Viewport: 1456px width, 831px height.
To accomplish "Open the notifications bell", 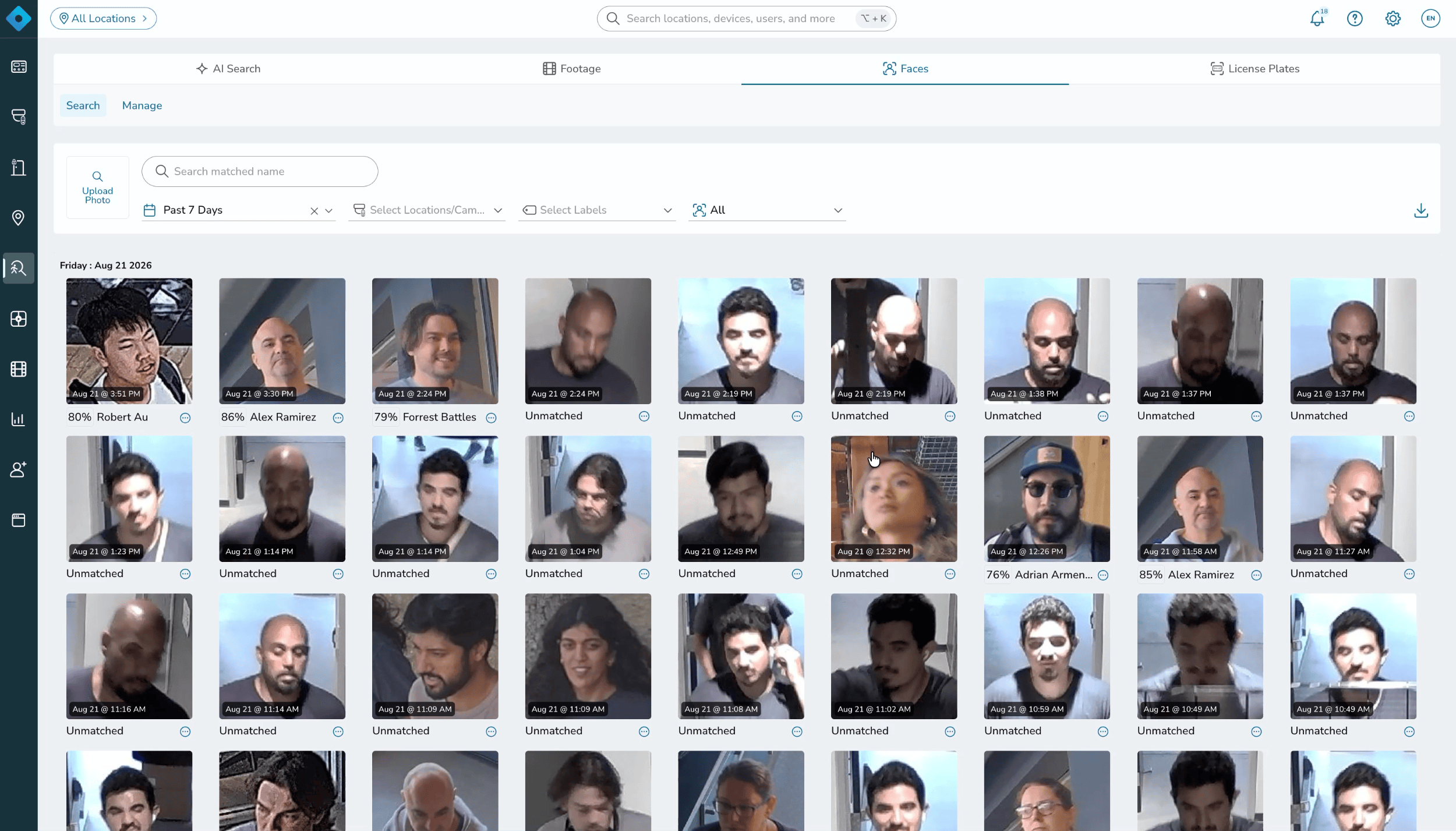I will [x=1317, y=19].
